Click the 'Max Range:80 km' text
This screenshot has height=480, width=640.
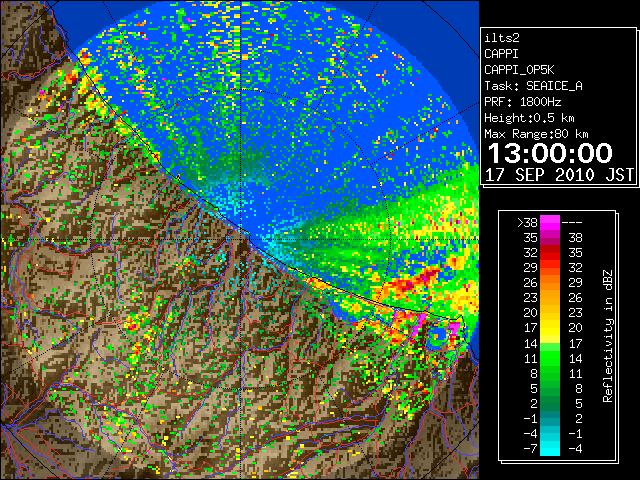coord(536,134)
